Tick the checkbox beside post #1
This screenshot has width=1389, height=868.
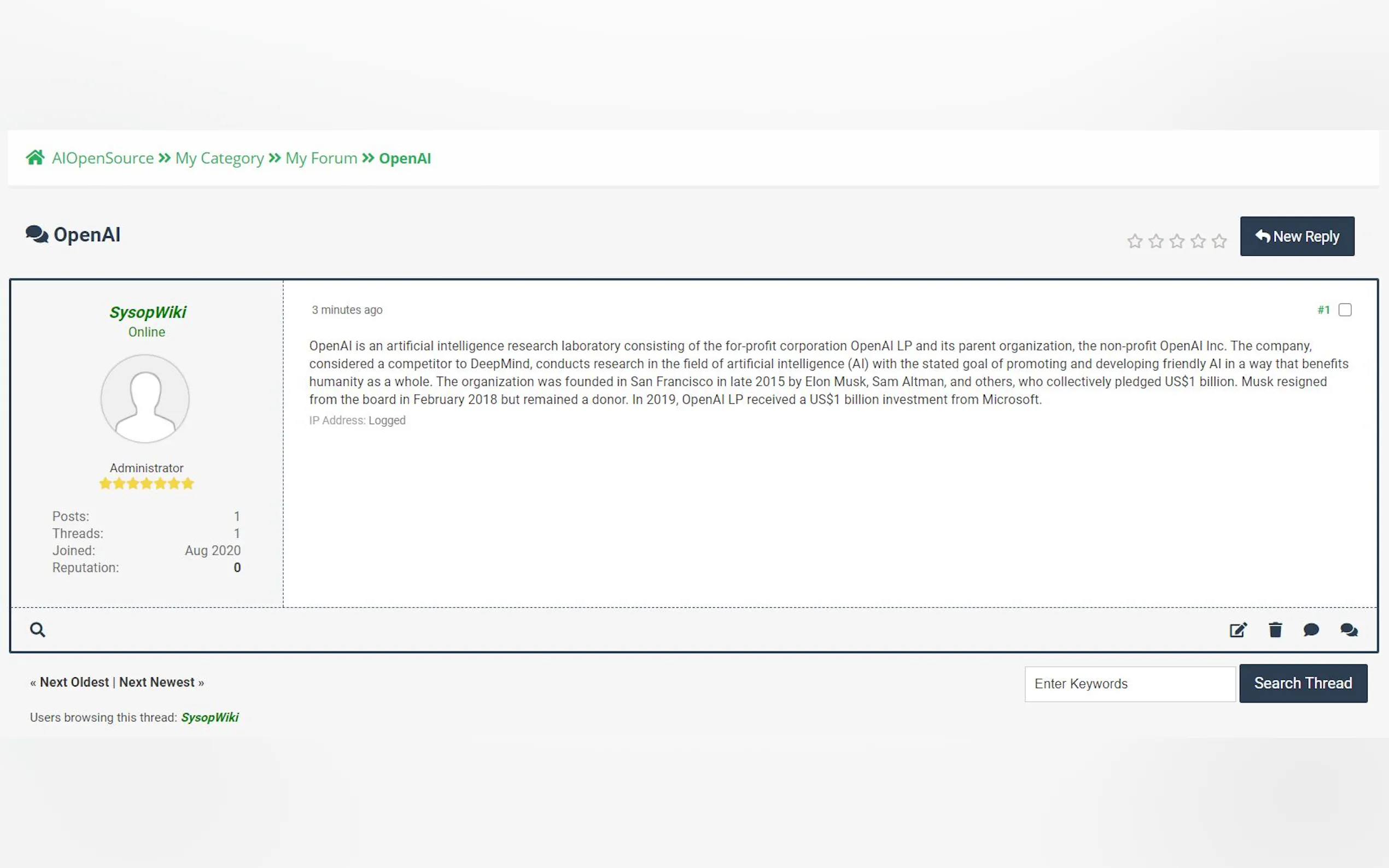(x=1345, y=310)
